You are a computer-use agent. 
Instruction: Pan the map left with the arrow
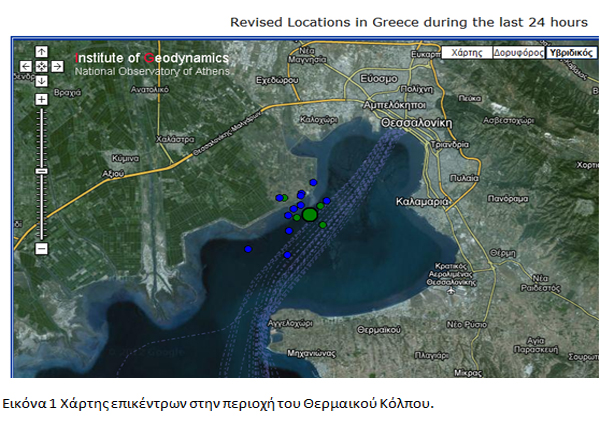(x=26, y=66)
